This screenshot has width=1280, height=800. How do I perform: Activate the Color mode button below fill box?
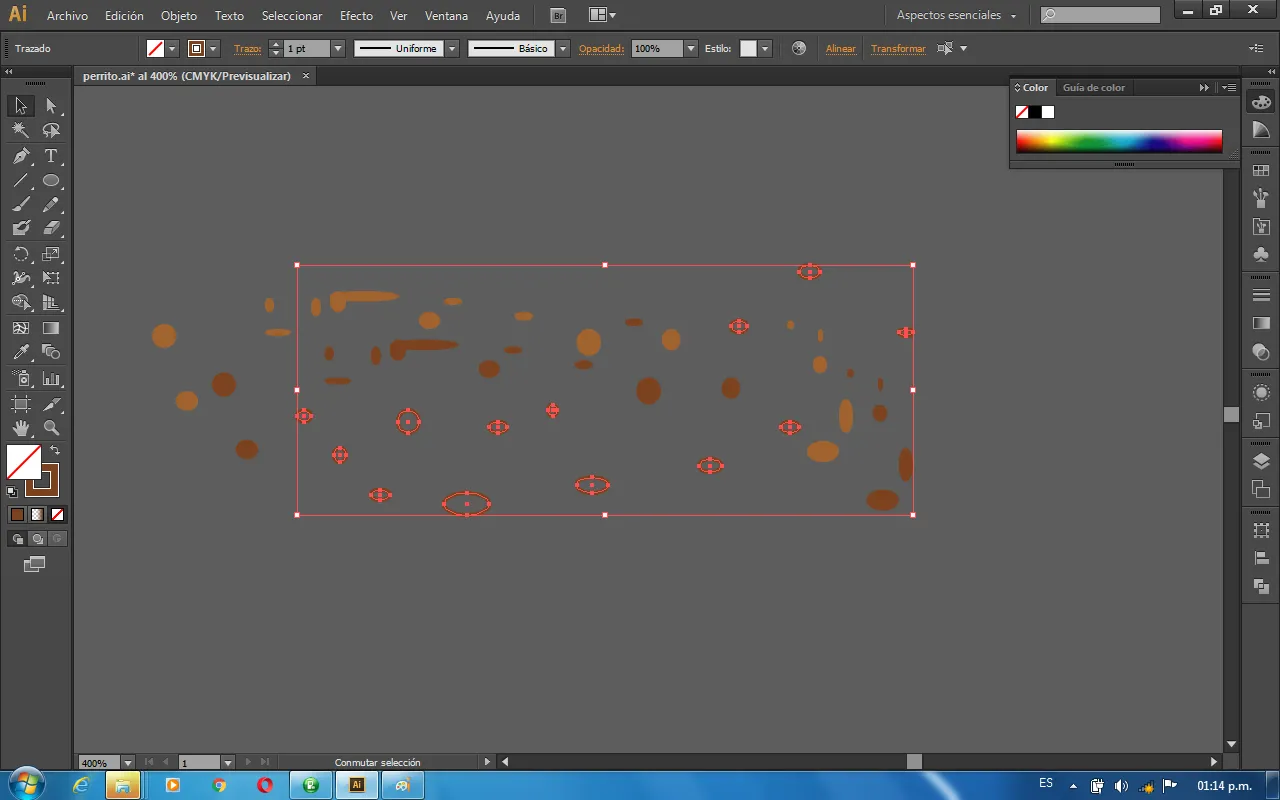click(17, 514)
